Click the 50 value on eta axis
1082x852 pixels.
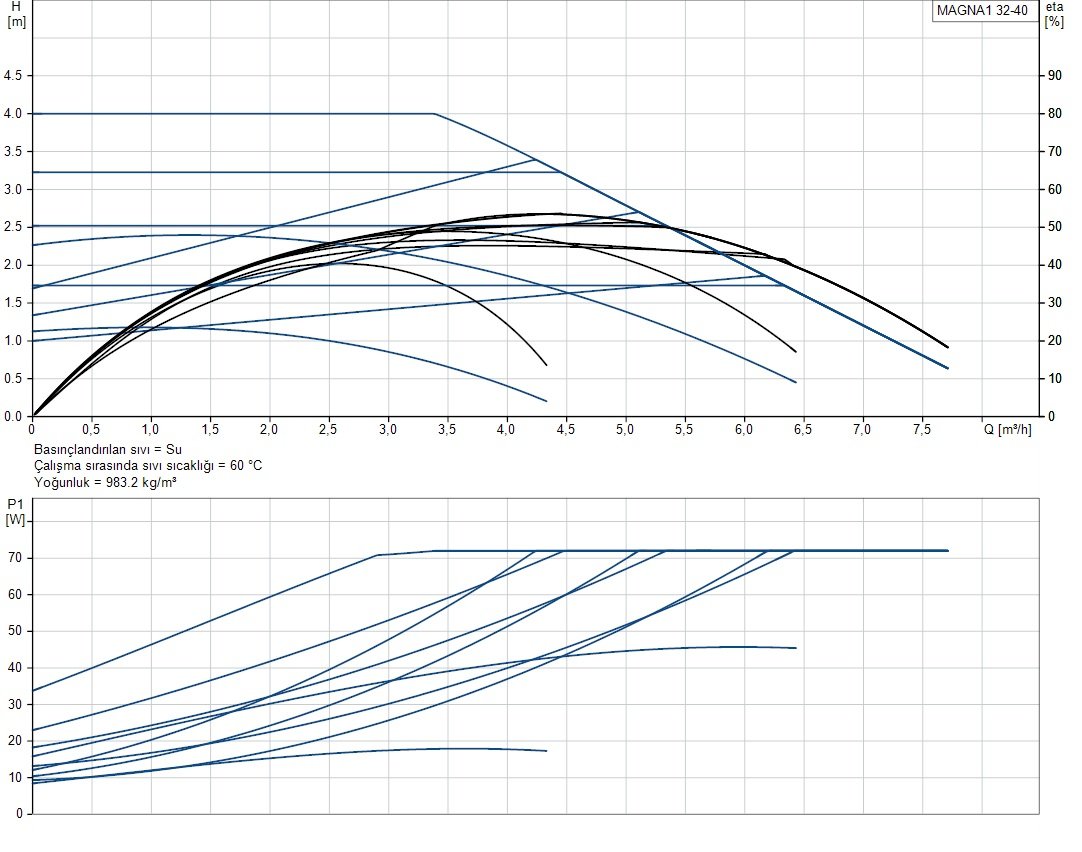[x=1054, y=227]
